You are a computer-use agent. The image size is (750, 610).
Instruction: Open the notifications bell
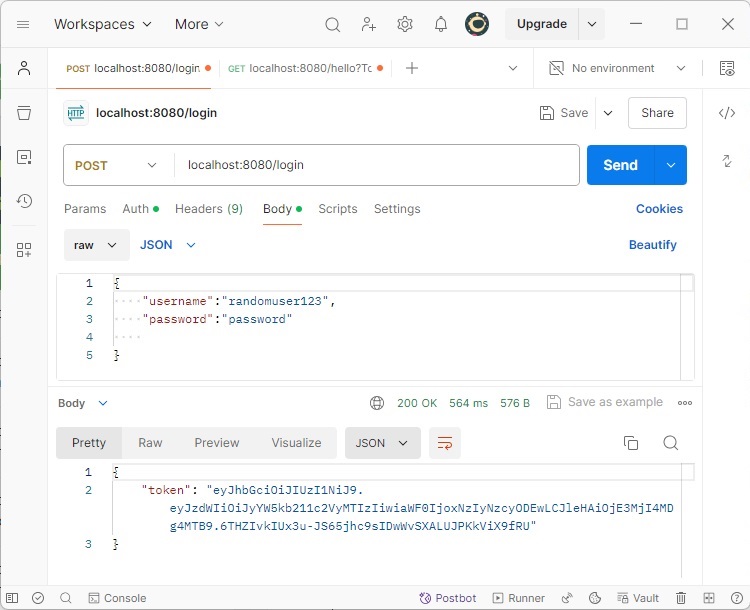pos(440,24)
